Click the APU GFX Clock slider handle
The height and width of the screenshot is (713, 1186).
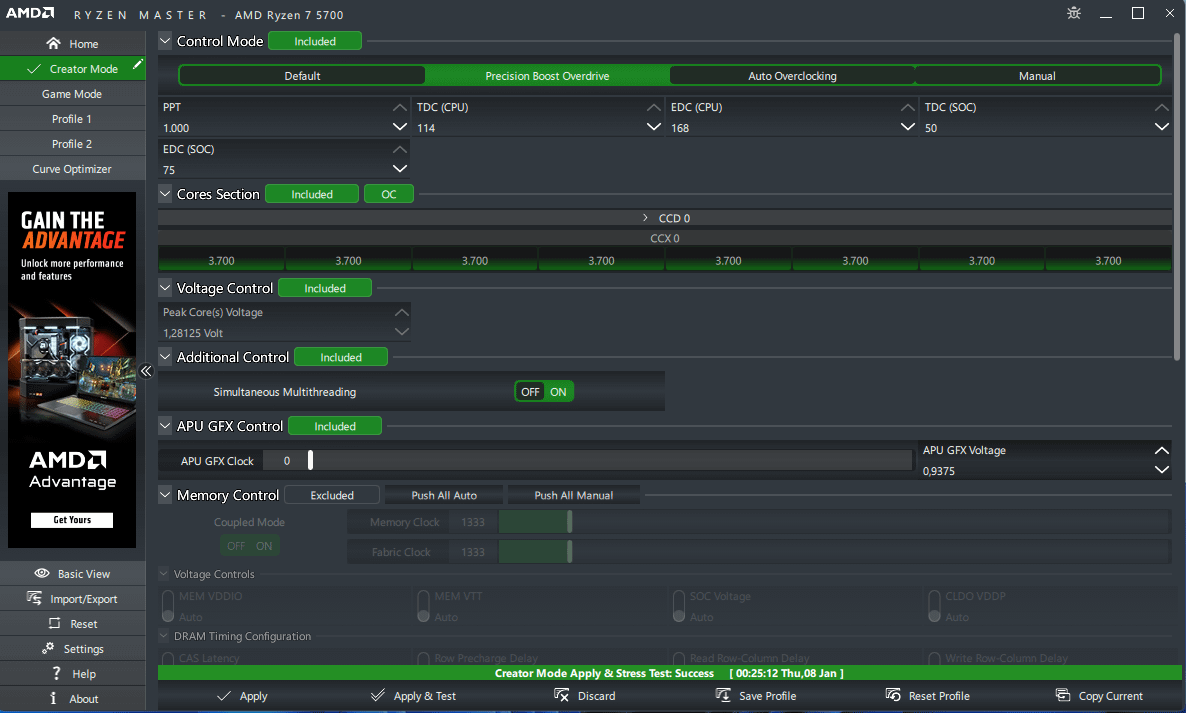tap(310, 460)
